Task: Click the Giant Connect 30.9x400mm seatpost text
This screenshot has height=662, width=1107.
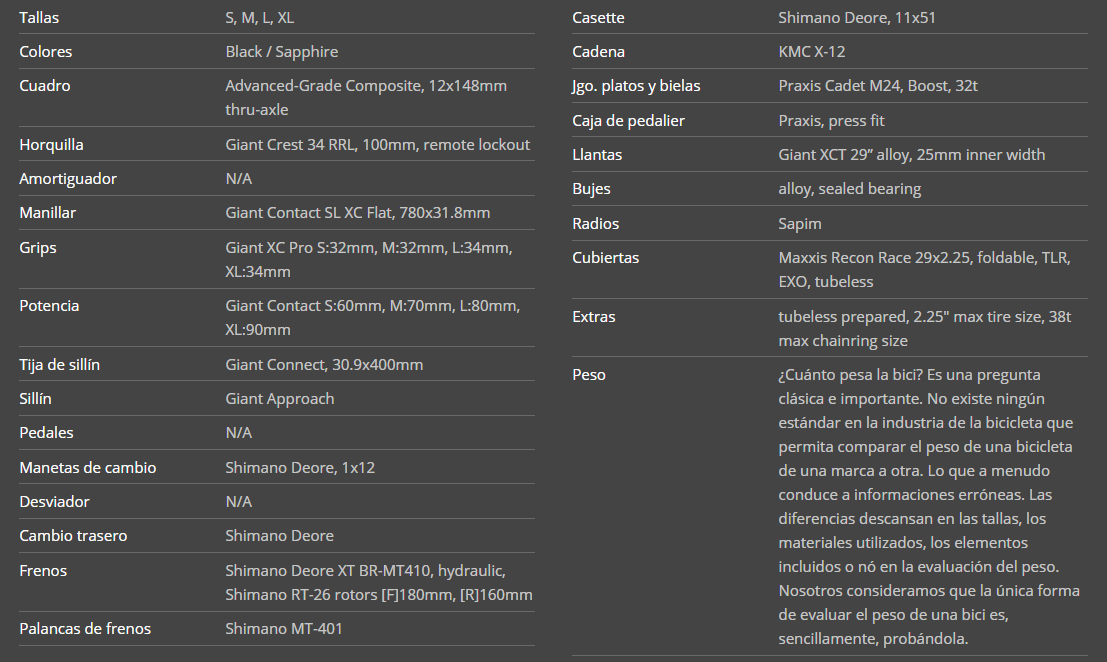Action: 324,365
